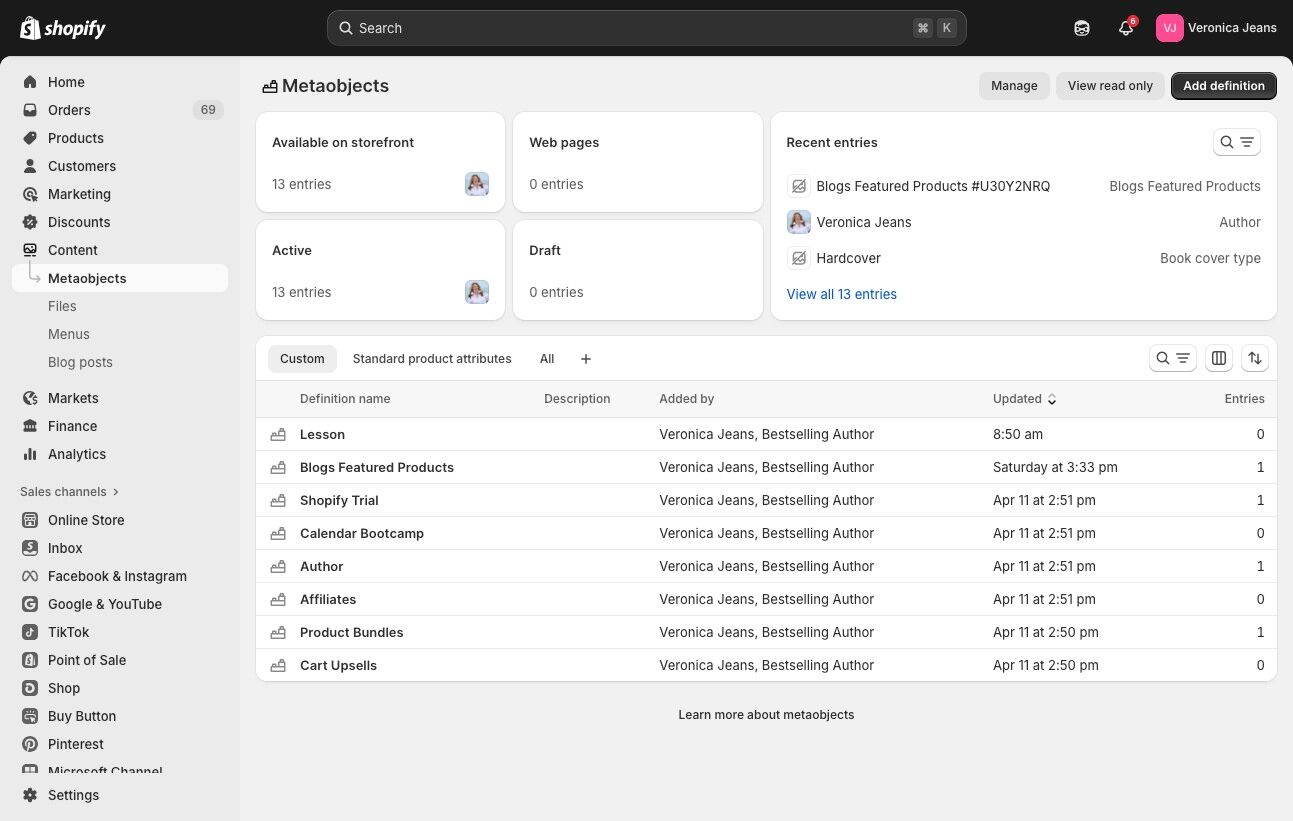The width and height of the screenshot is (1293, 821).
Task: Open Settings gear in sidebar
Action: pyautogui.click(x=73, y=795)
